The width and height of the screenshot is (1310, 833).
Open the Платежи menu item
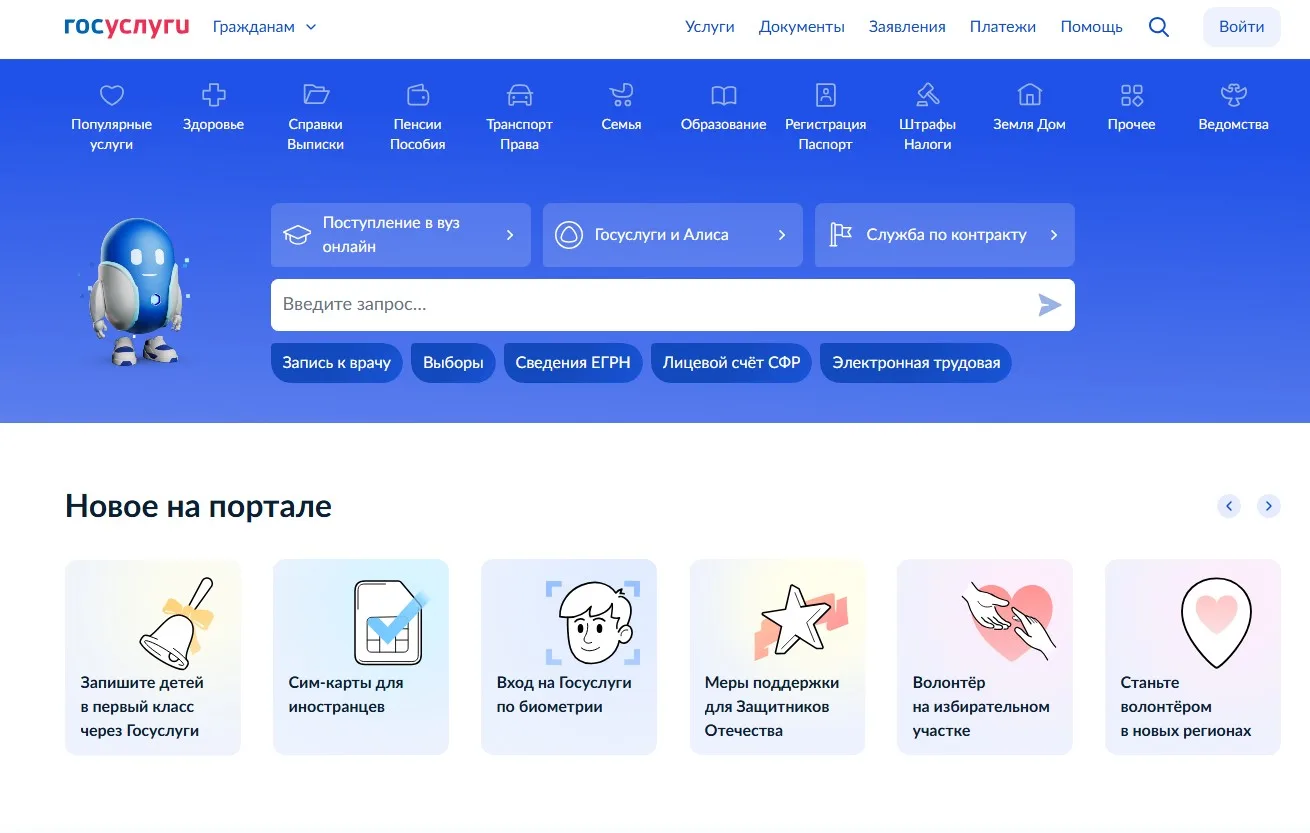(x=1003, y=27)
